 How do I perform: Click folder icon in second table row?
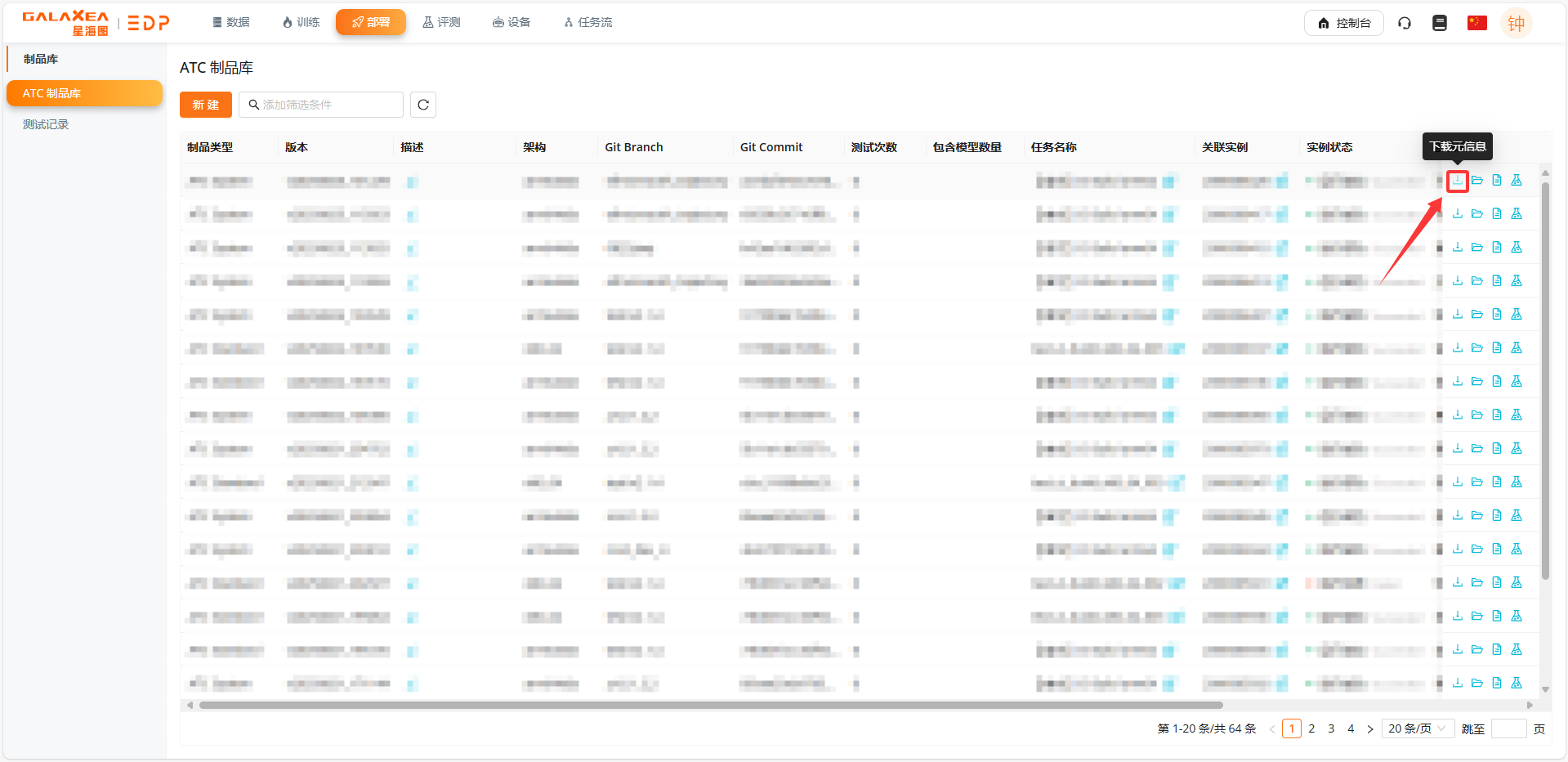click(x=1476, y=214)
